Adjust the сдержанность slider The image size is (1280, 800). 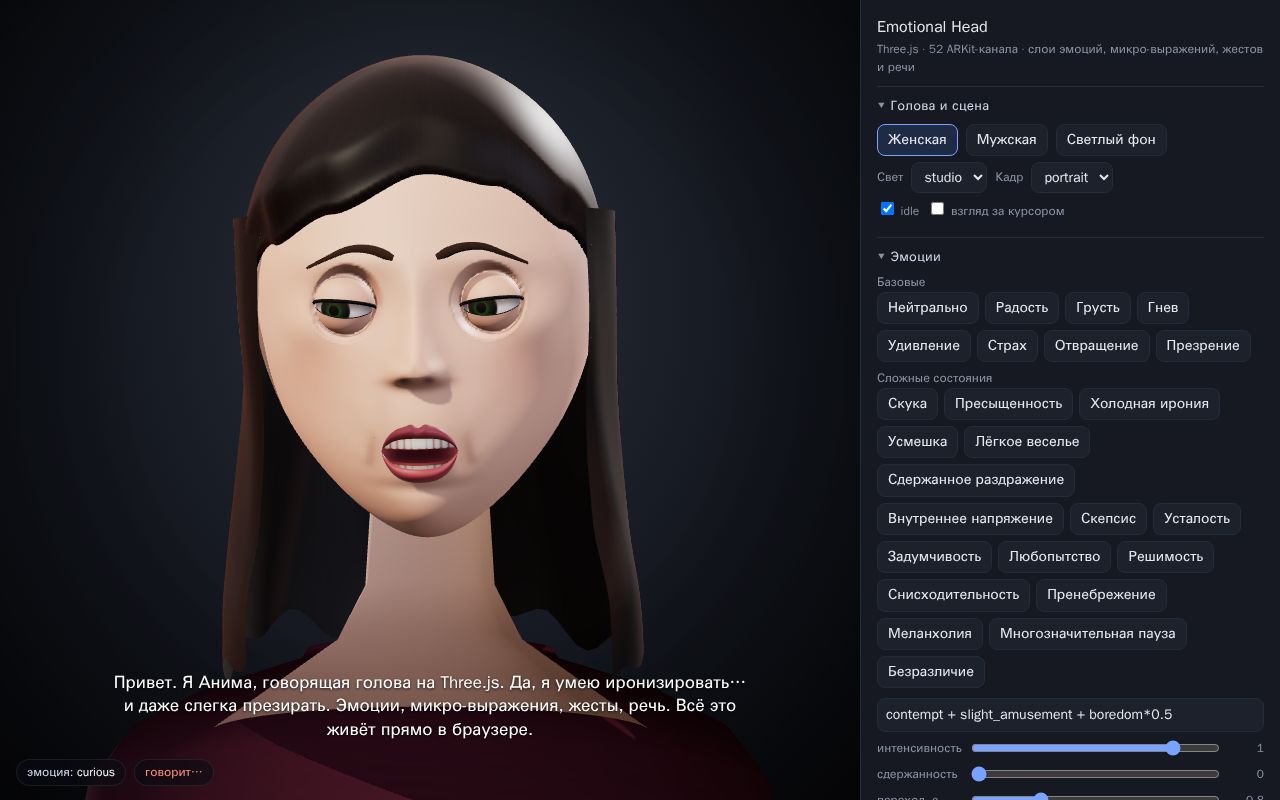(x=1095, y=774)
